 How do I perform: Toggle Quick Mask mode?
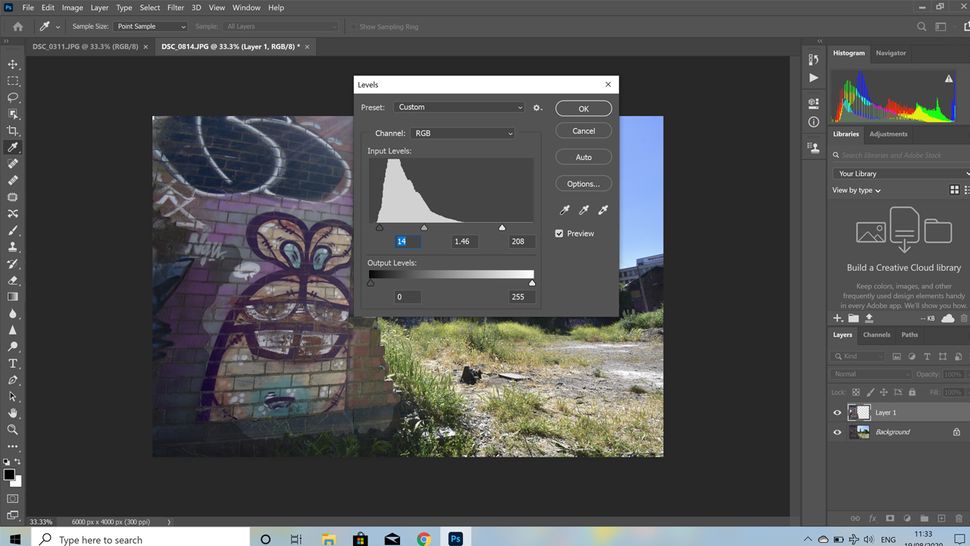click(x=12, y=498)
